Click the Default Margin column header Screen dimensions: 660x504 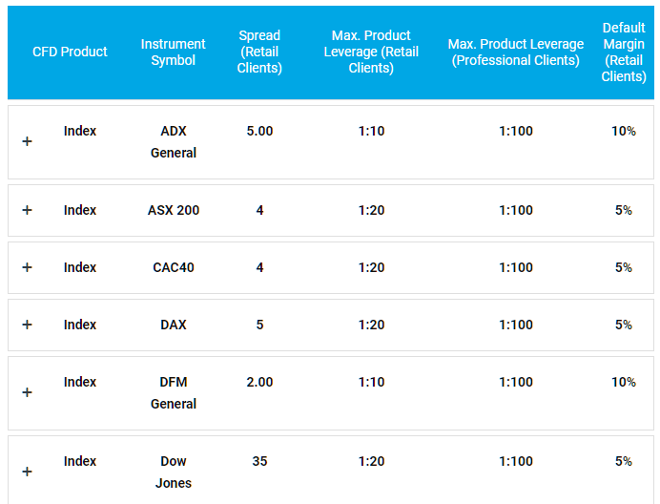(x=623, y=52)
